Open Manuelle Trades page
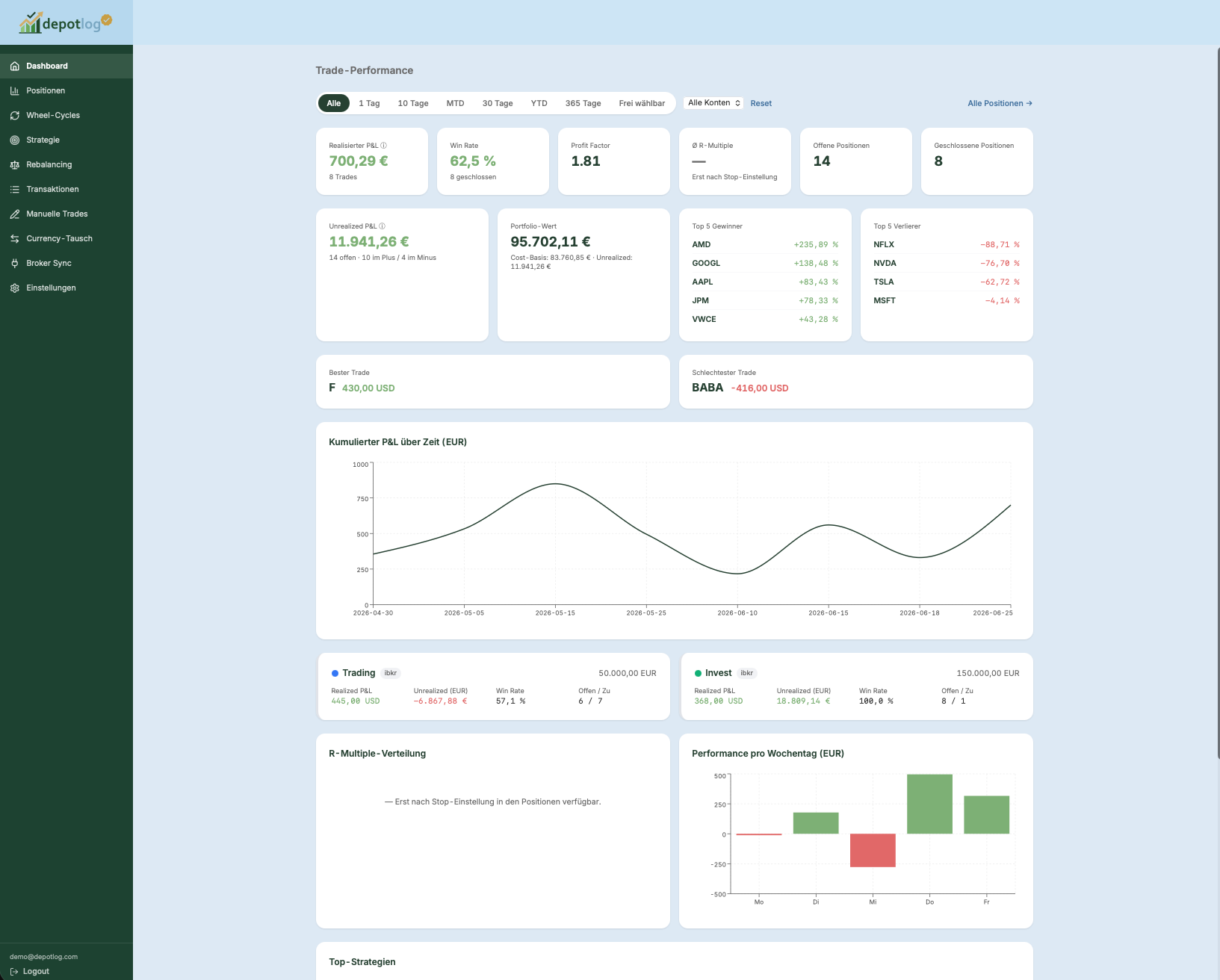This screenshot has width=1220, height=980. (66, 214)
